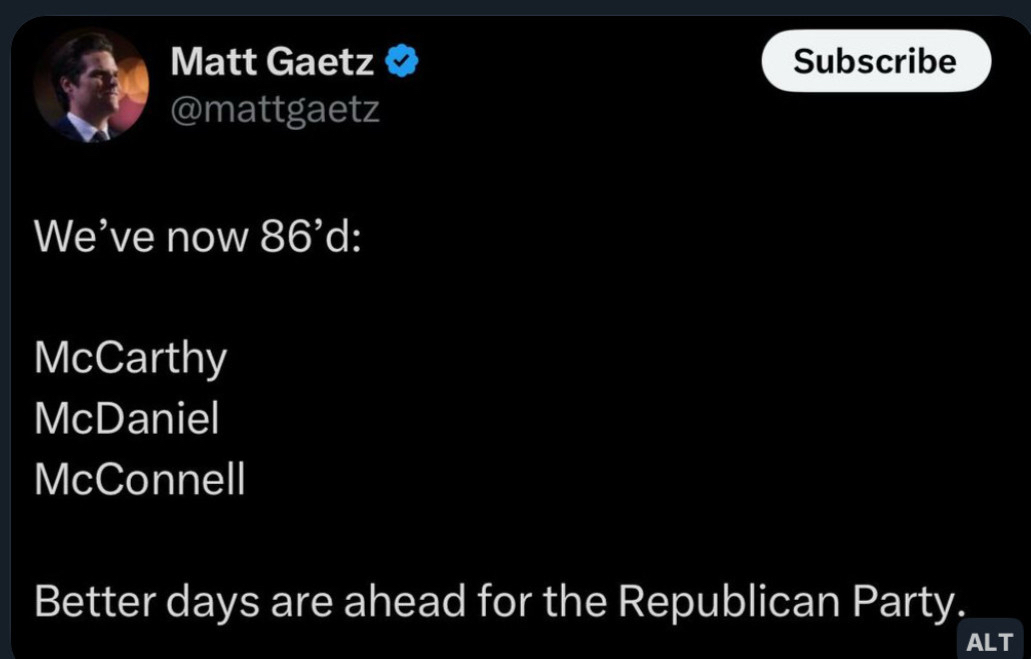Click the name McDaniel in the tweet

127,418
